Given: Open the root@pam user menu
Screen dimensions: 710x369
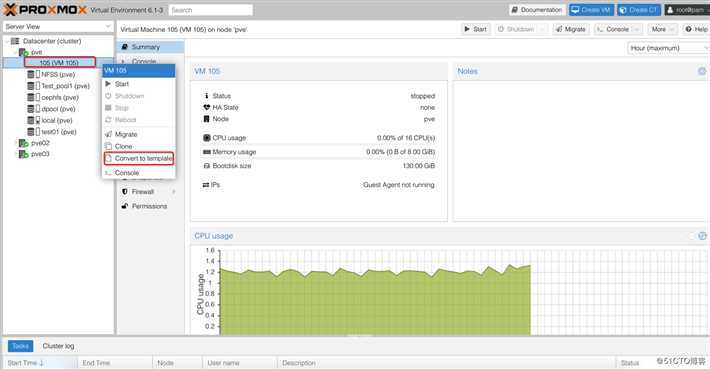Looking at the screenshot, I should click(x=687, y=10).
